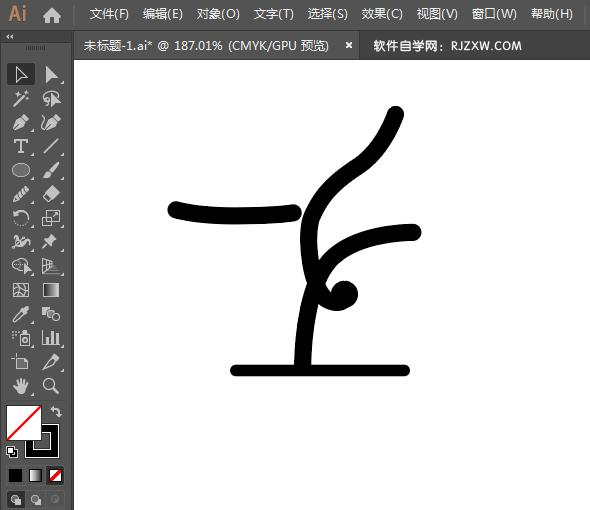Open the 窗口(W) menu
The width and height of the screenshot is (590, 510).
coord(494,14)
